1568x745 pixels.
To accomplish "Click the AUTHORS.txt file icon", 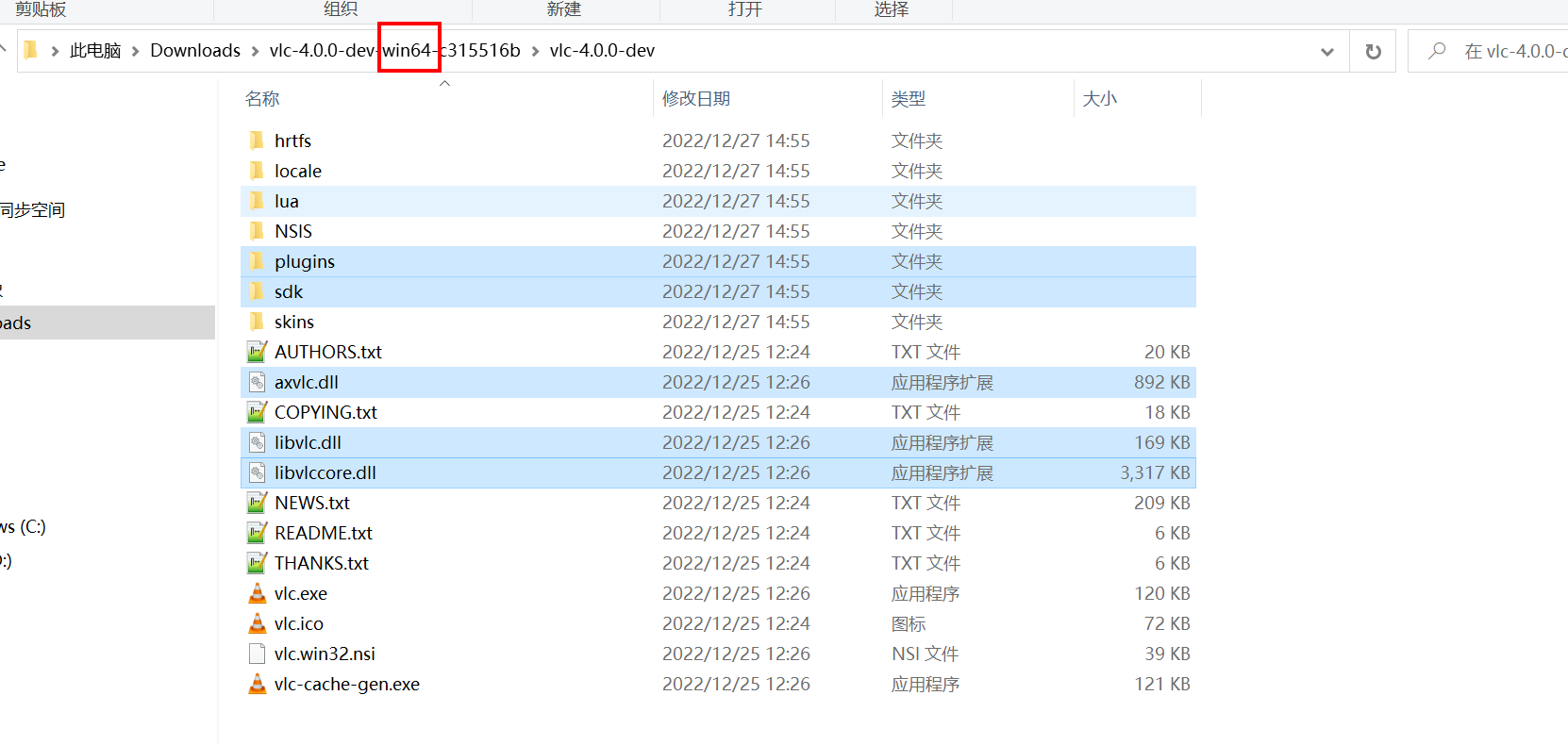I will (257, 352).
